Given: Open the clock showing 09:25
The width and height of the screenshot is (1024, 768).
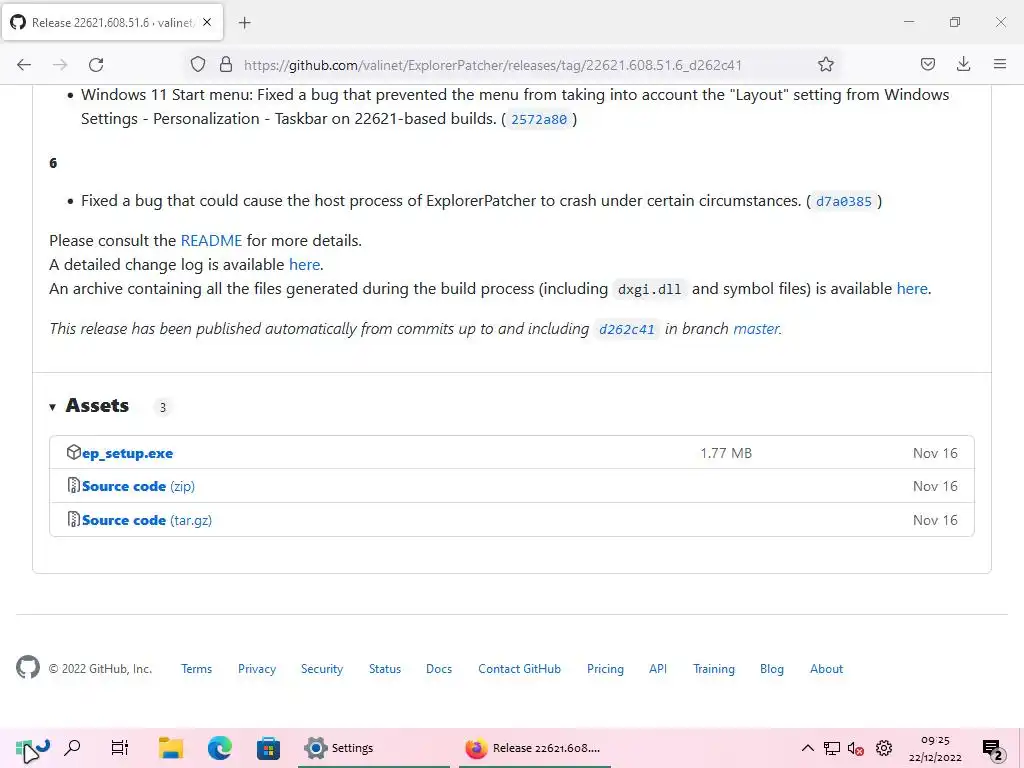Looking at the screenshot, I should [935, 748].
